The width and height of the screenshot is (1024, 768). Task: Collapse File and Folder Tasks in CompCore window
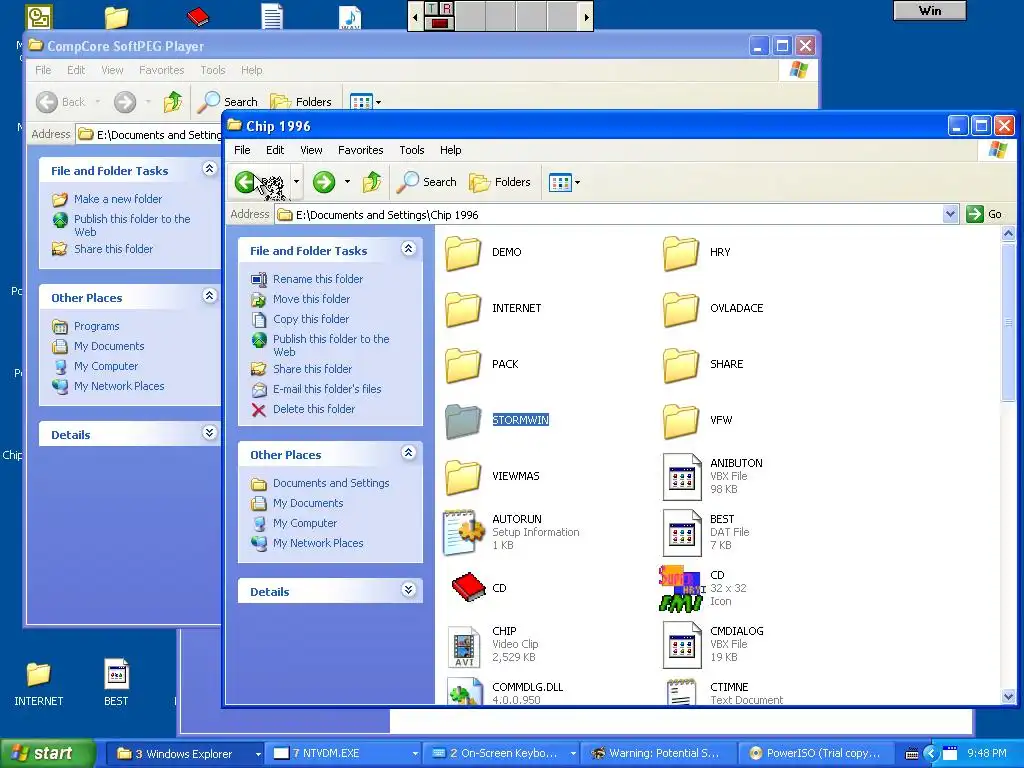tap(210, 169)
